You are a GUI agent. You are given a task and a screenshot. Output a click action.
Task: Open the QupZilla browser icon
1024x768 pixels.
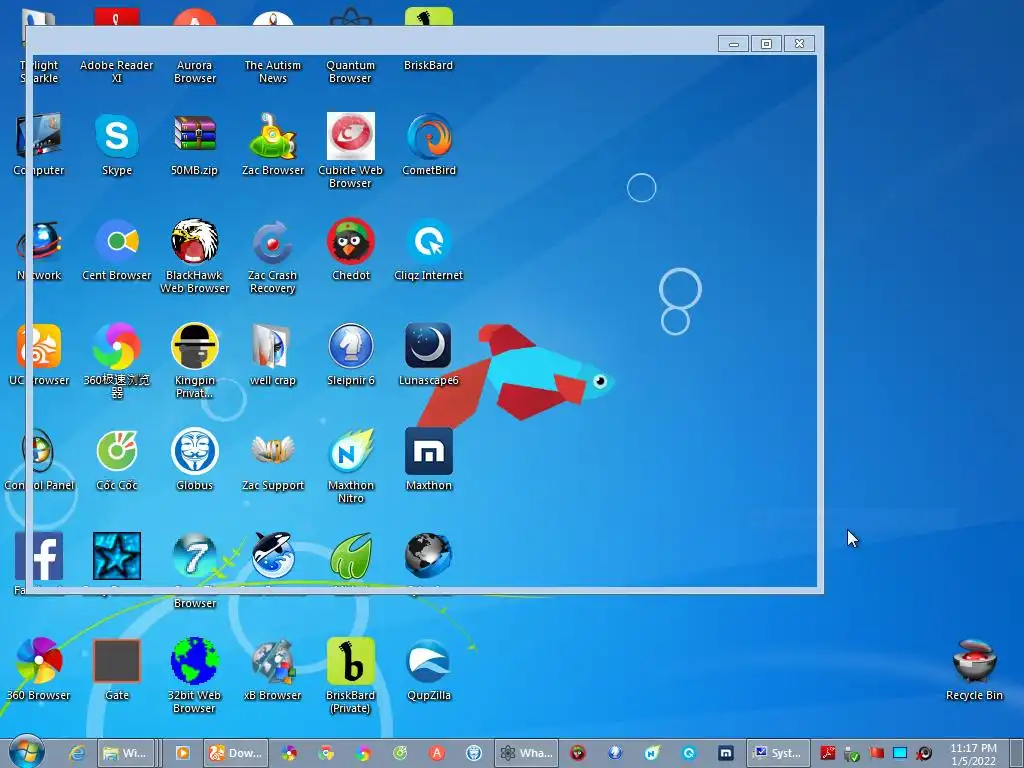tap(428, 669)
